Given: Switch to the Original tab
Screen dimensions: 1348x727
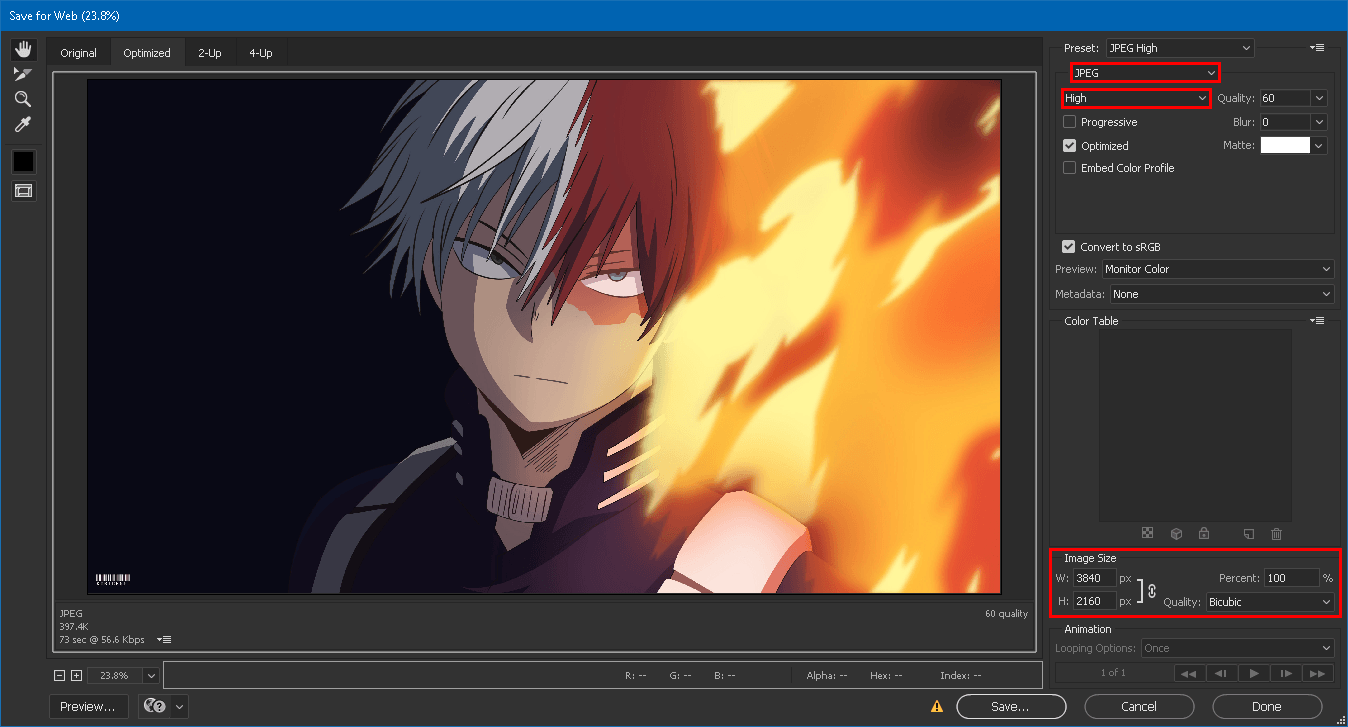Looking at the screenshot, I should click(79, 53).
